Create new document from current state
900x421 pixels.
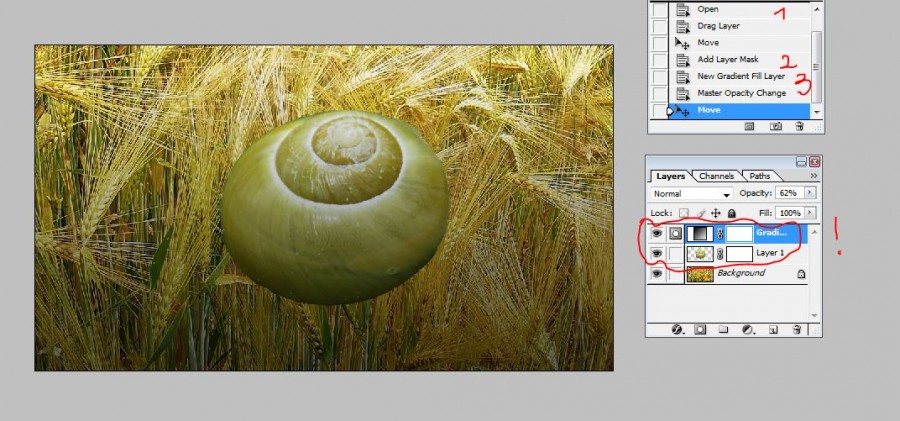click(x=751, y=127)
